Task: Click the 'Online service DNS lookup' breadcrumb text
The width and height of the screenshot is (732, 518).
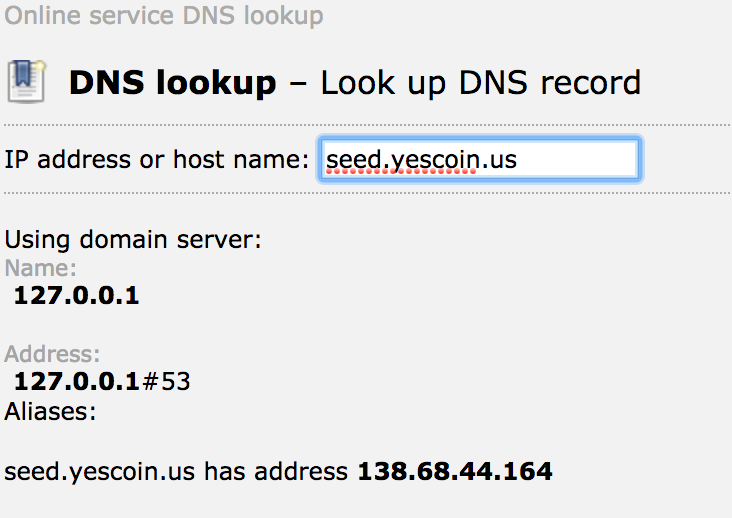Action: (164, 16)
